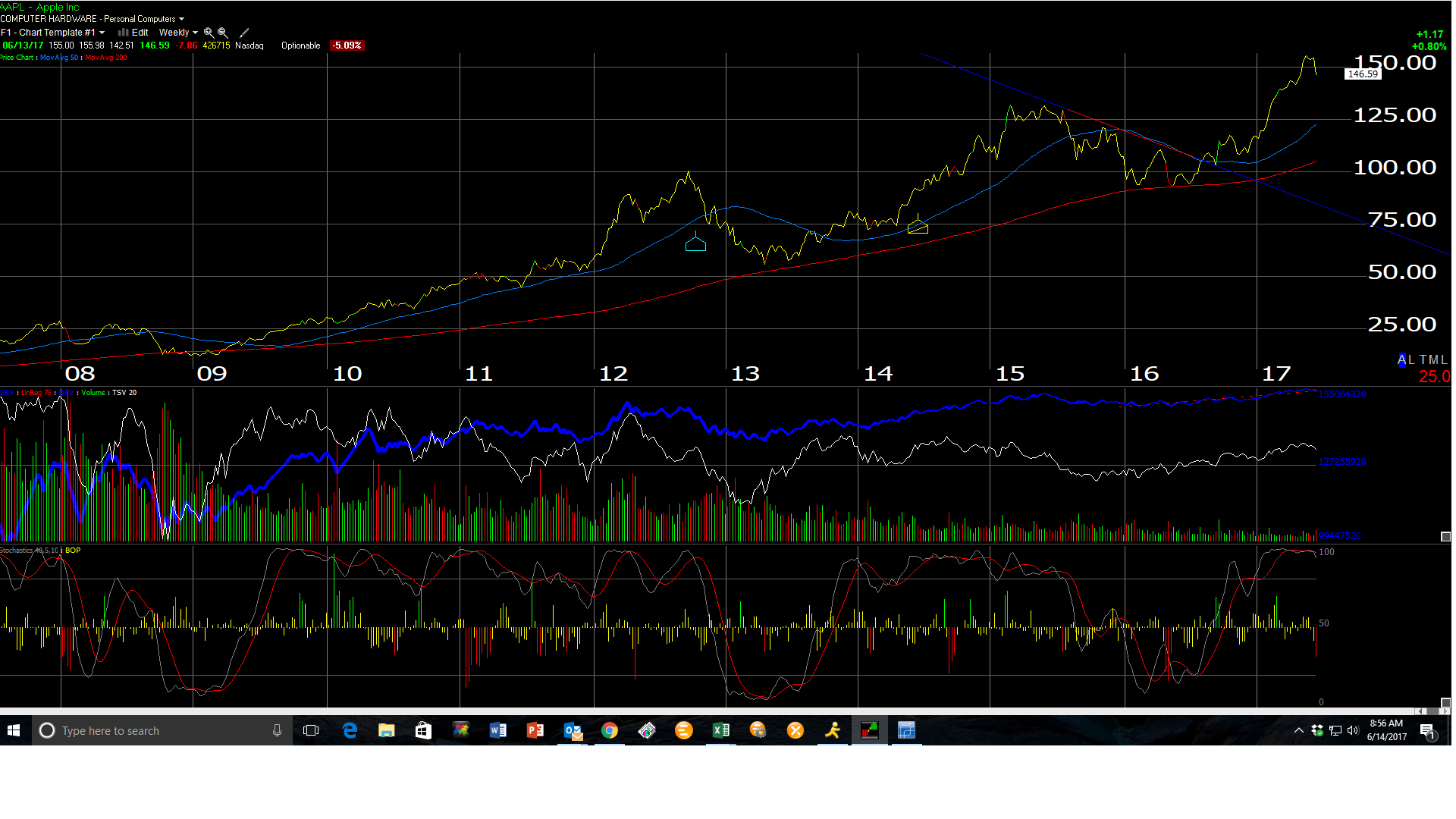This screenshot has height=819, width=1456.
Task: Open Outlook from the taskbar
Action: pyautogui.click(x=573, y=730)
